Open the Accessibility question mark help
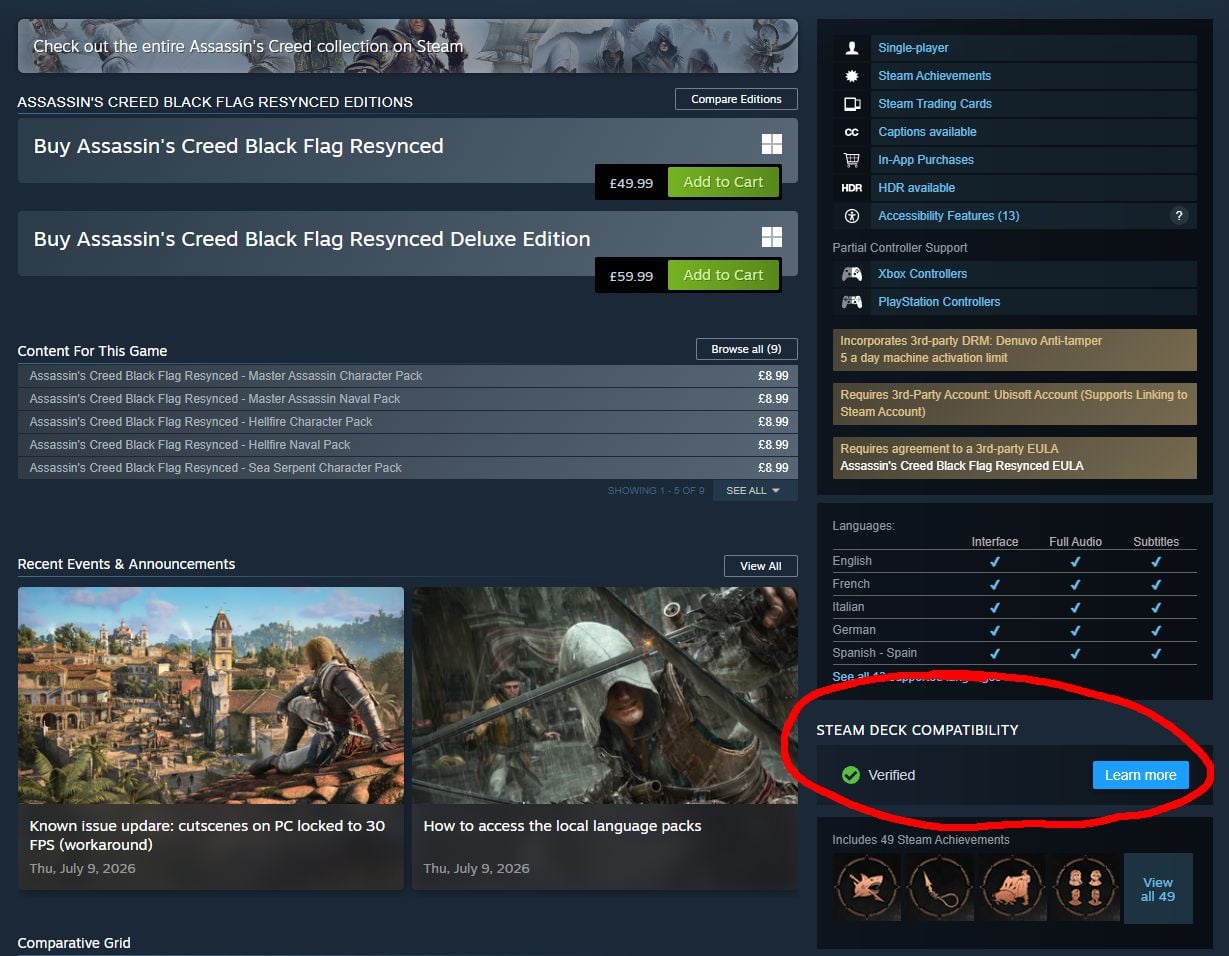1229x956 pixels. [x=1179, y=216]
